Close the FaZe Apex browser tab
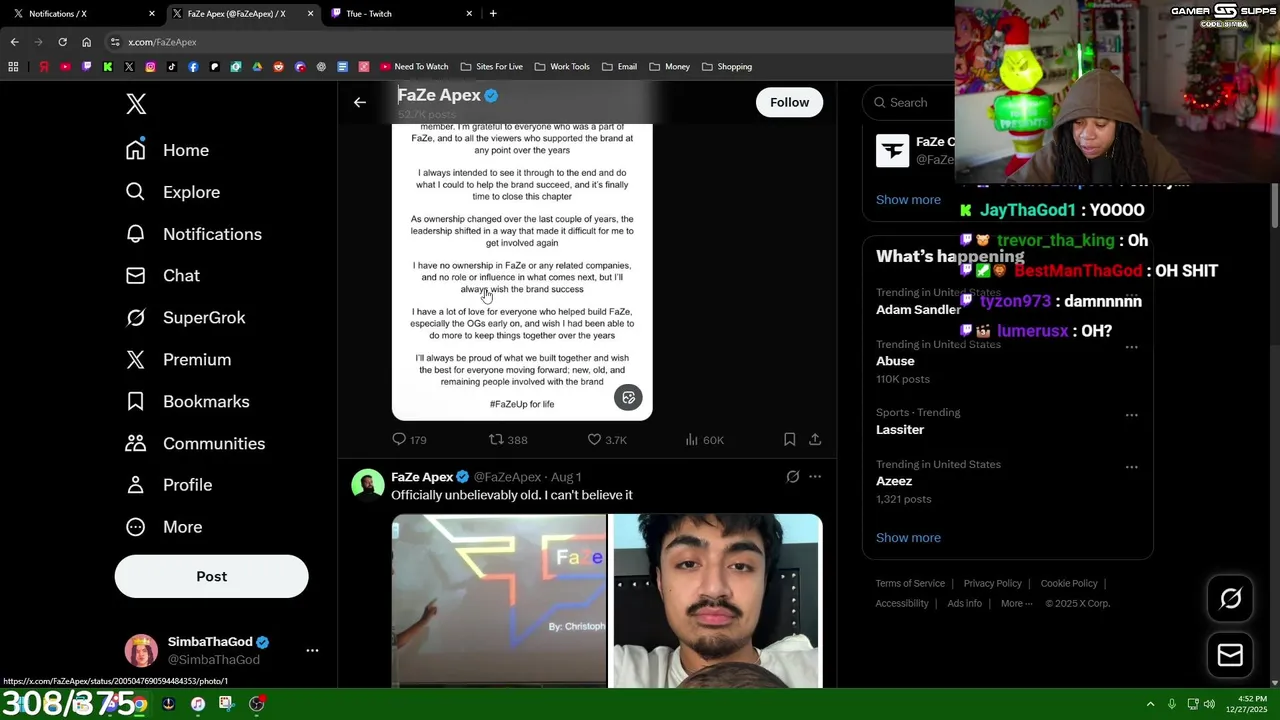This screenshot has width=1280, height=720. click(310, 14)
